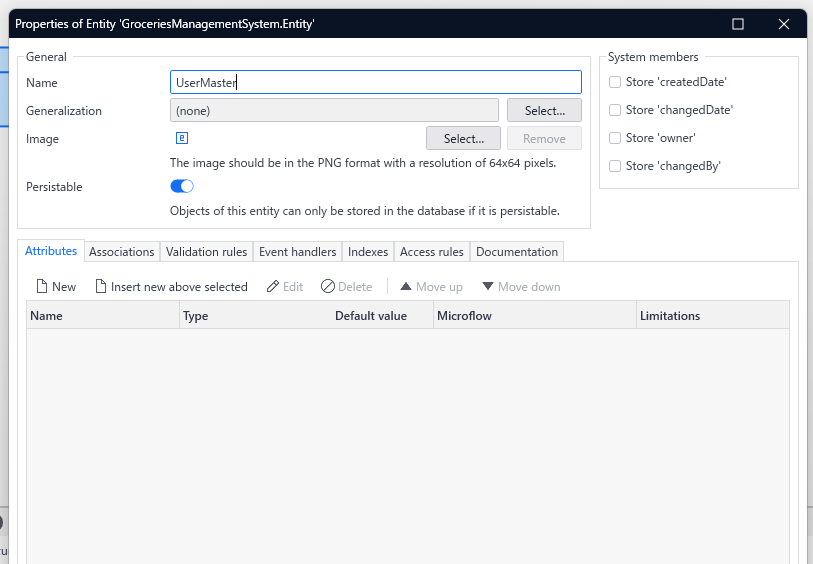Screen dimensions: 813x564
Task: Sort by the Name column header
Action: (x=103, y=316)
